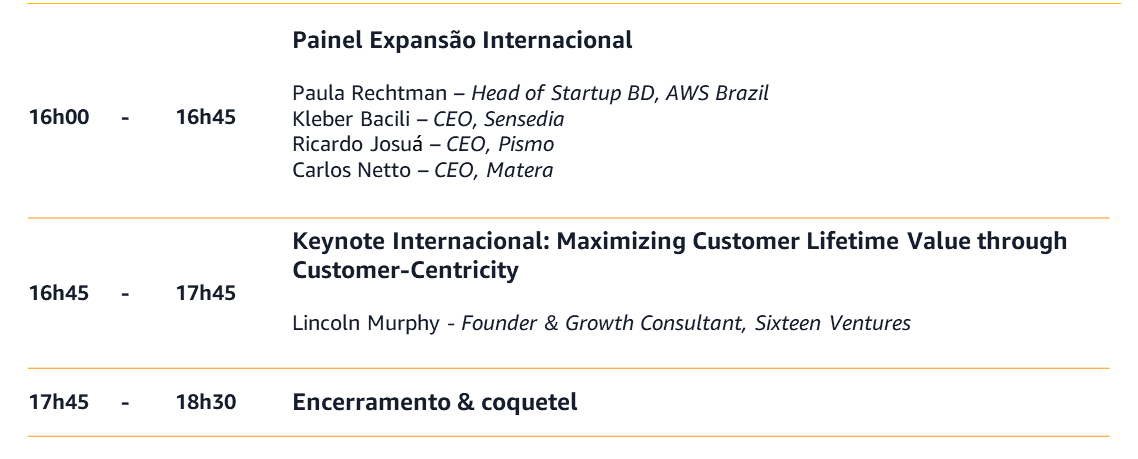Click Encerramento & coquetel heading
This screenshot has width=1138, height=459.
point(435,402)
